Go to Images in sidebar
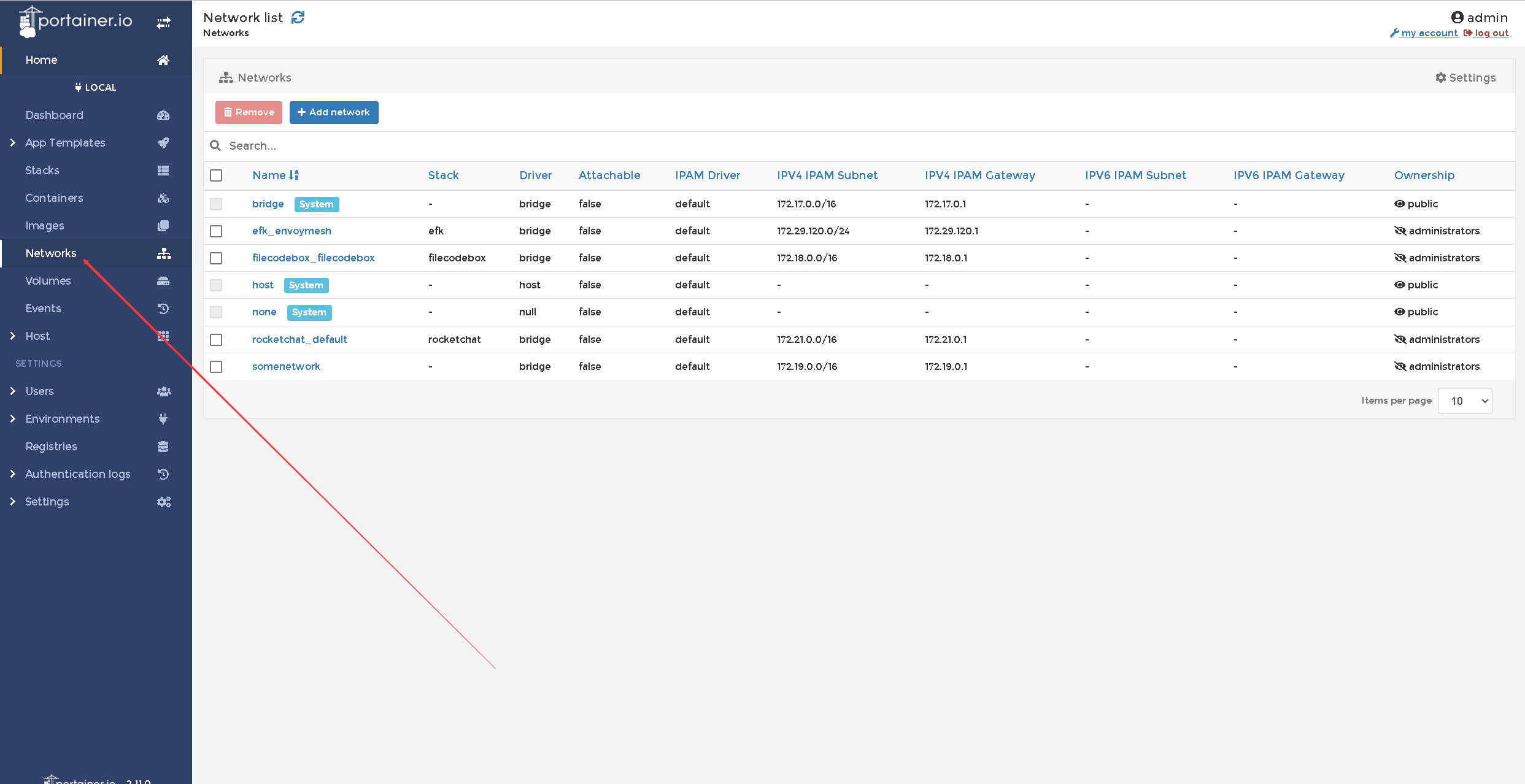This screenshot has width=1525, height=784. tap(45, 226)
